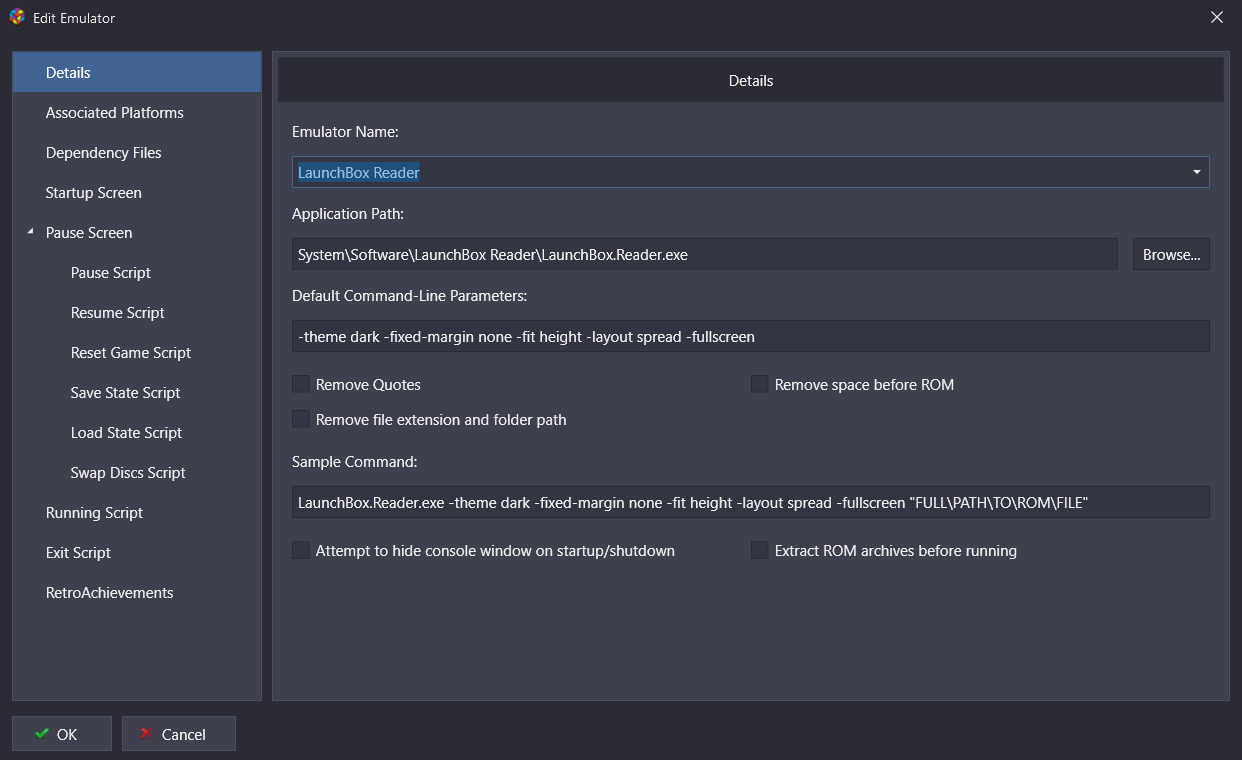
Task: Click Default Command-Line Parameters field
Action: pos(751,336)
